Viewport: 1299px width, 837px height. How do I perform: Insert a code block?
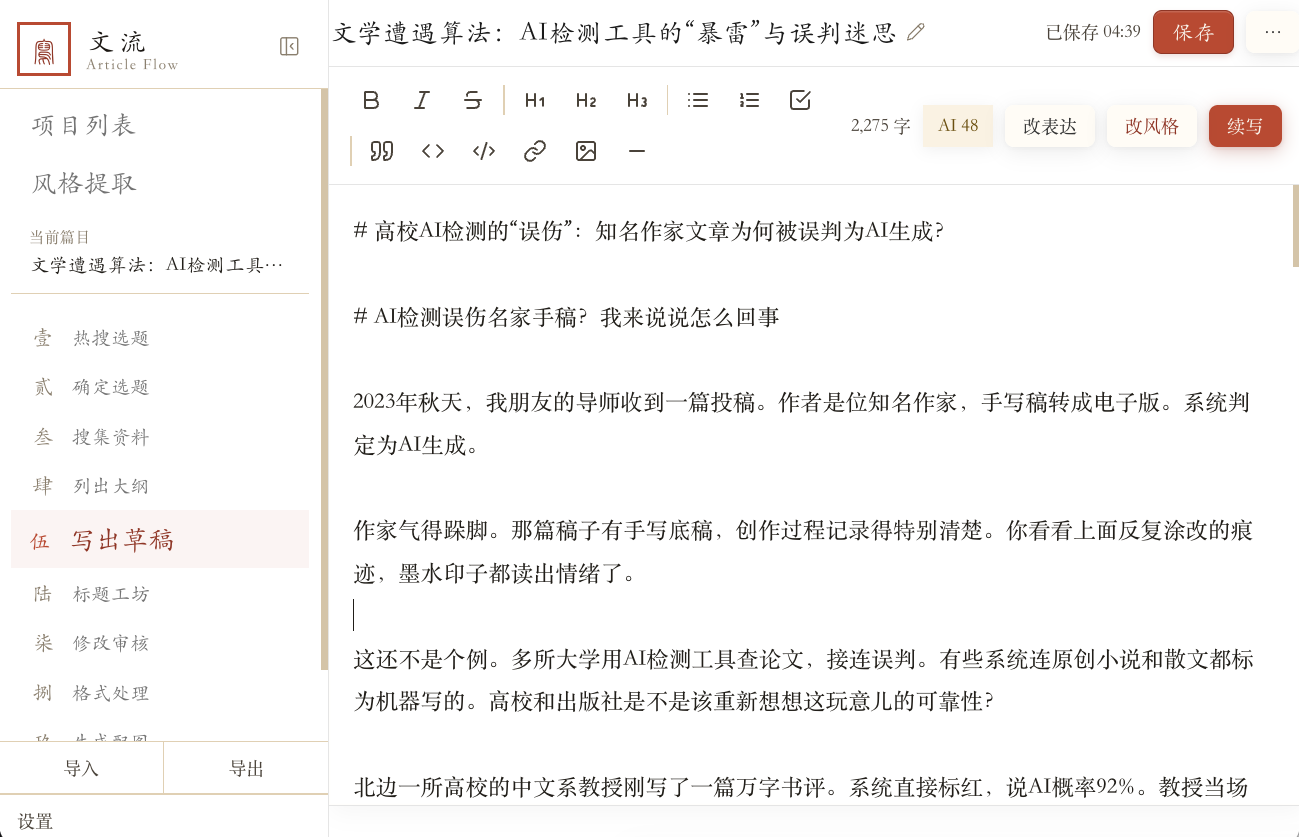point(484,151)
